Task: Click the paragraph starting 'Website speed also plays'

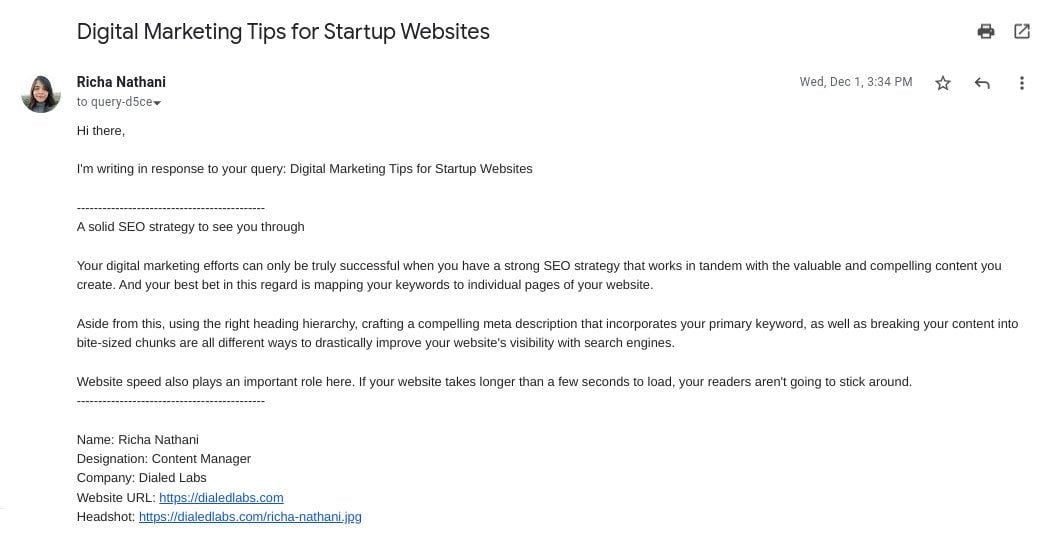Action: pos(494,382)
